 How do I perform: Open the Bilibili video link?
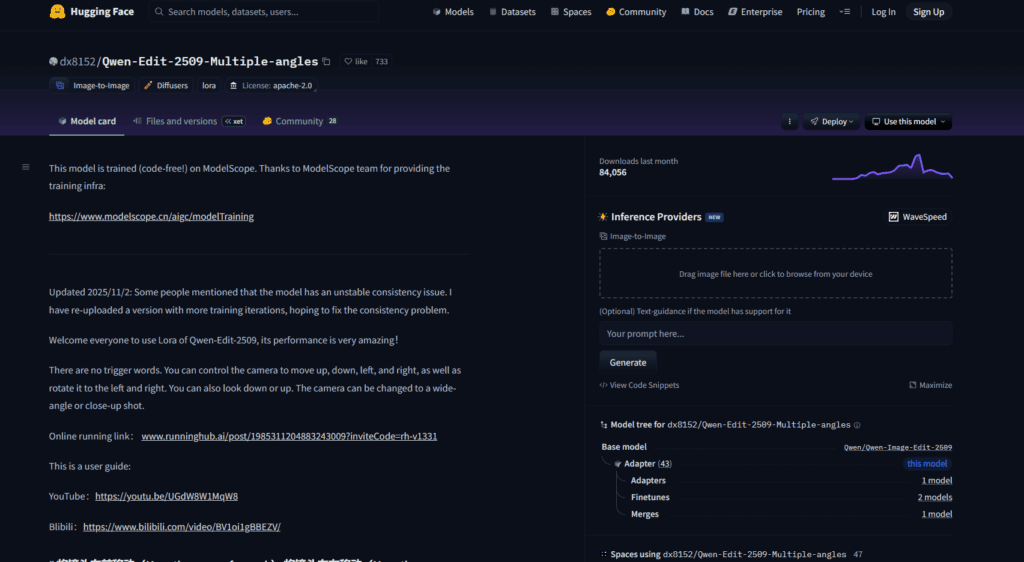pos(182,527)
